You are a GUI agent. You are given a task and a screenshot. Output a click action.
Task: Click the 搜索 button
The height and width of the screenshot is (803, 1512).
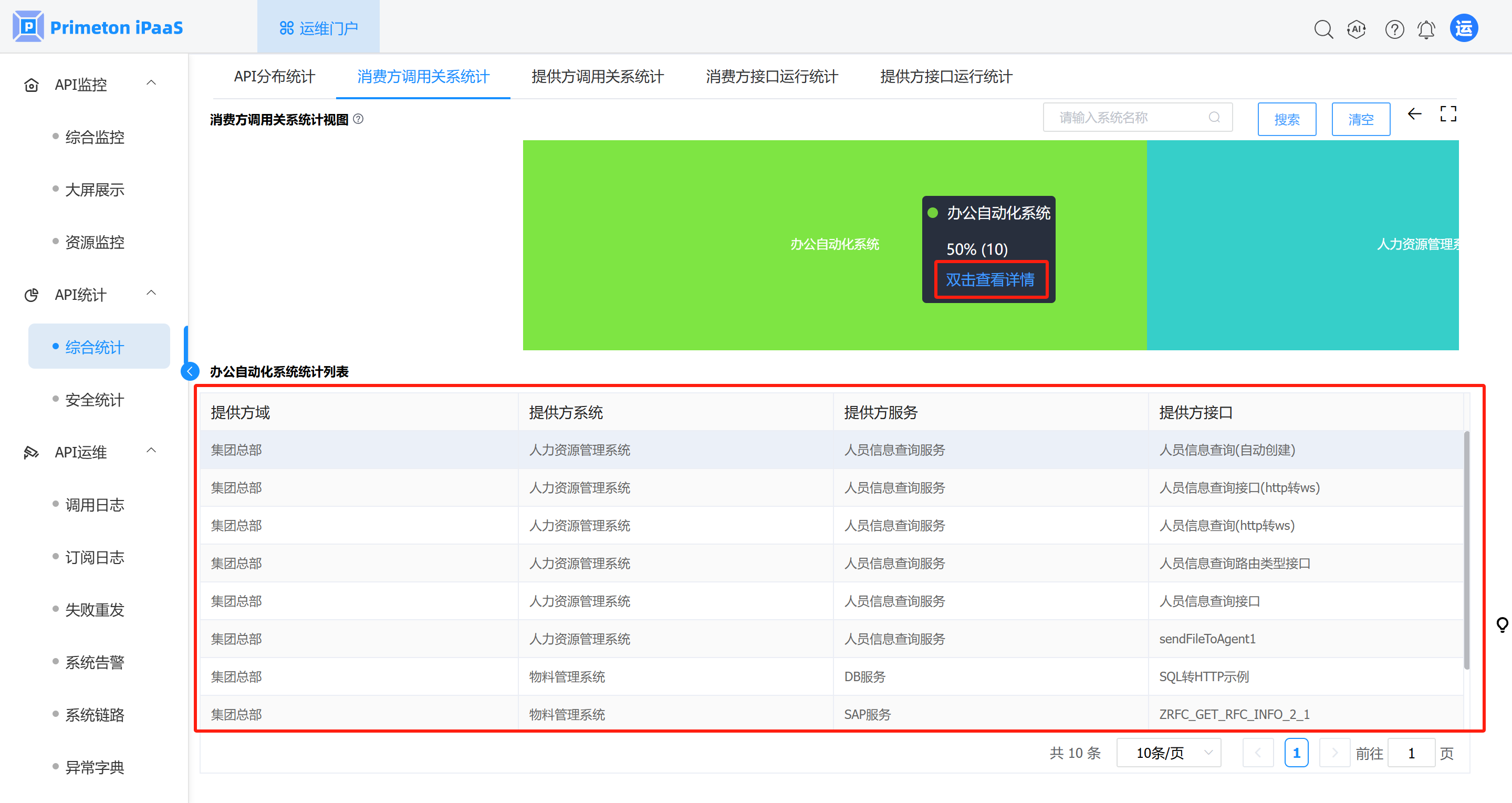click(1287, 119)
